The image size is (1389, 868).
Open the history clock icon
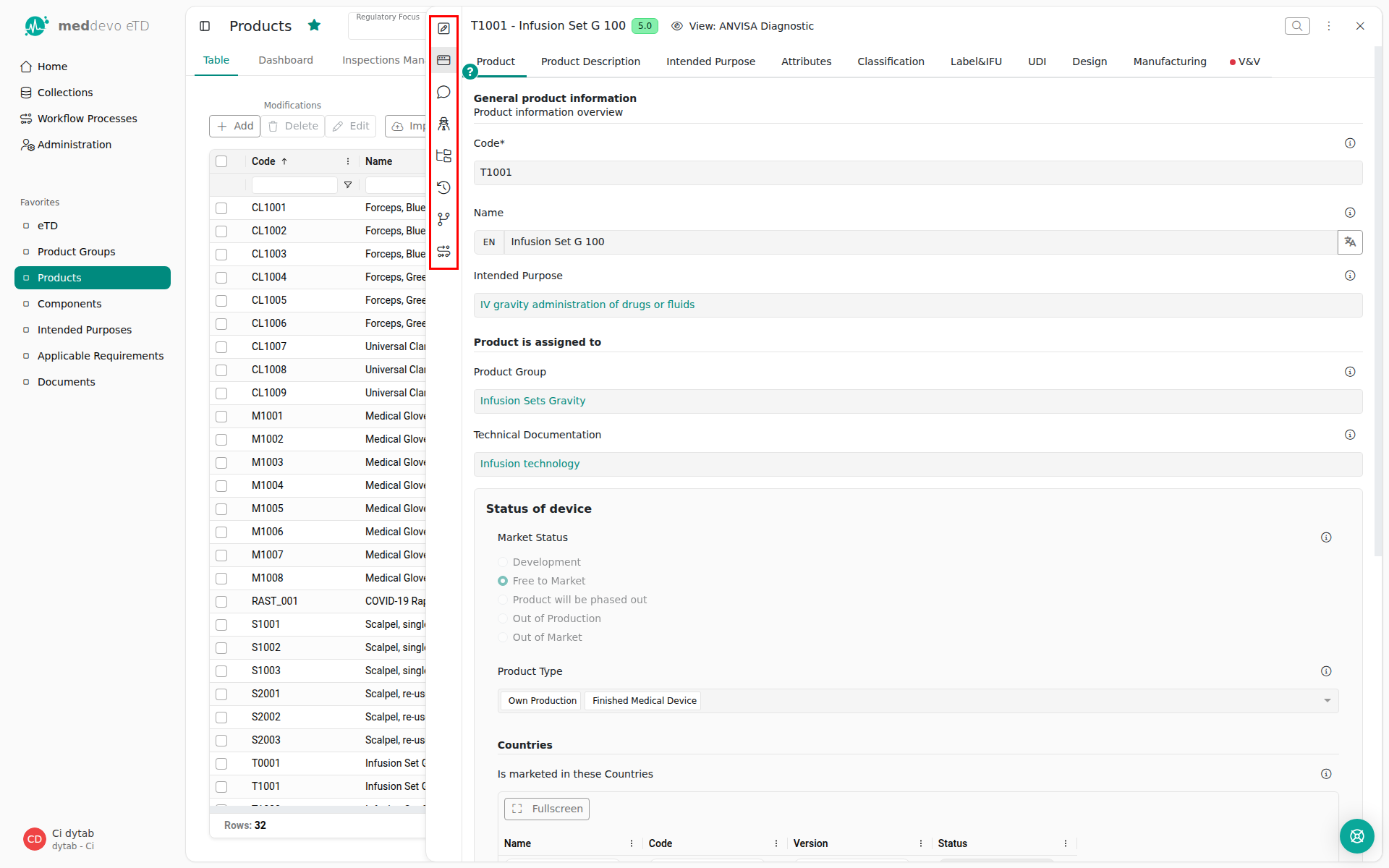pos(443,187)
